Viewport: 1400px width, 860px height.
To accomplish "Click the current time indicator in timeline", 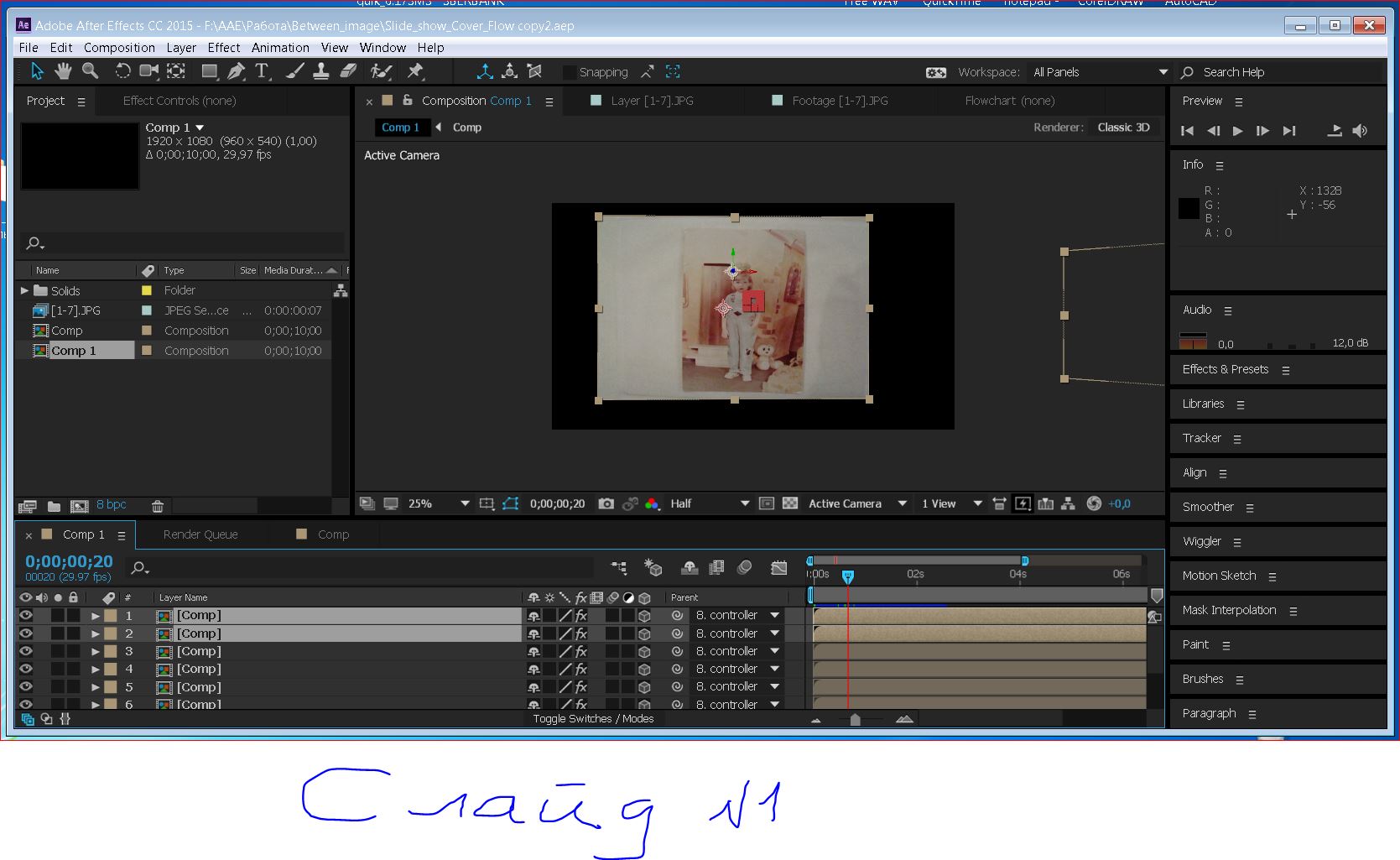I will click(x=848, y=576).
